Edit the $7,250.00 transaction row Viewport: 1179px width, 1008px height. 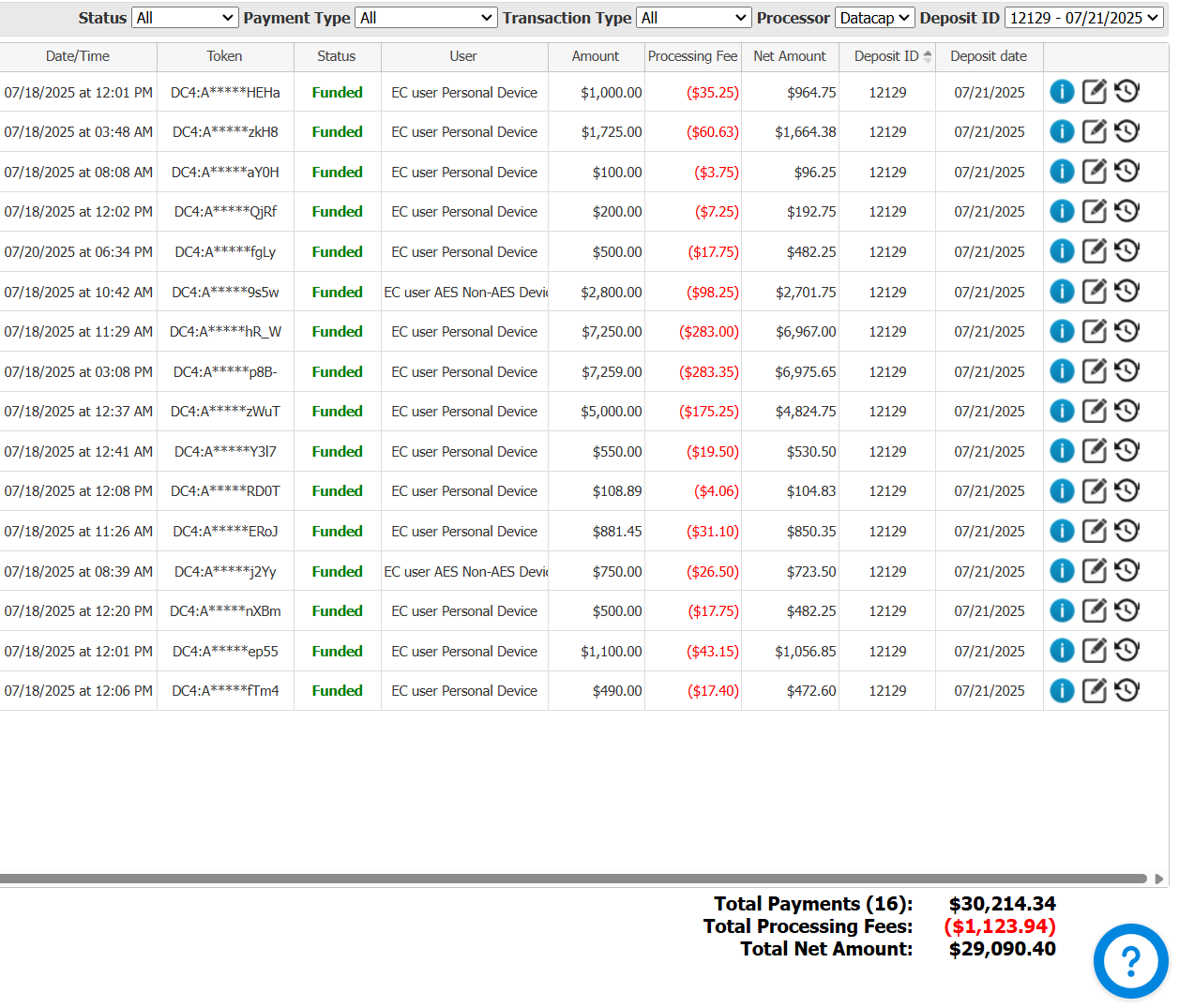click(1094, 331)
